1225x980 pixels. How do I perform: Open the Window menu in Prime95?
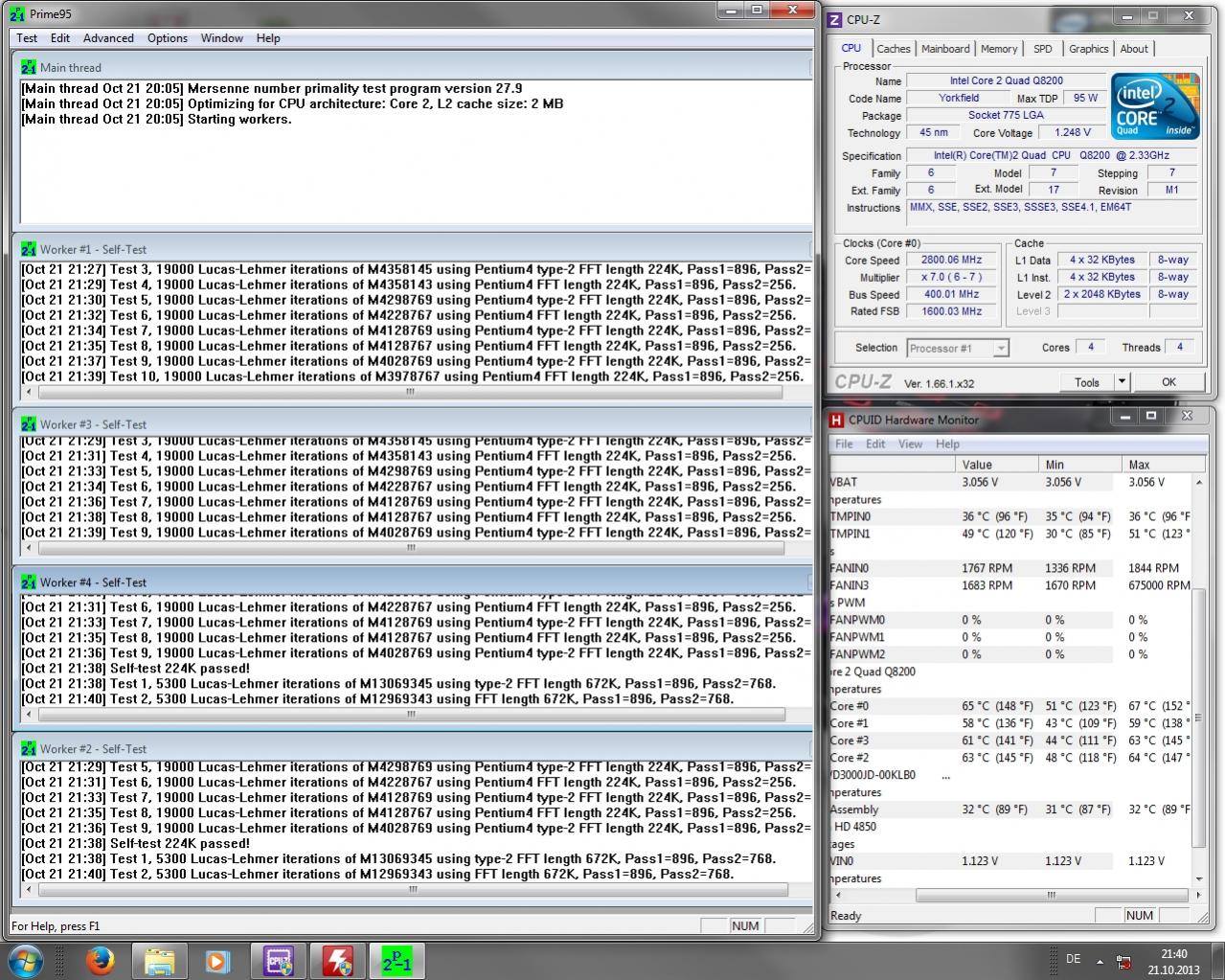click(x=221, y=38)
